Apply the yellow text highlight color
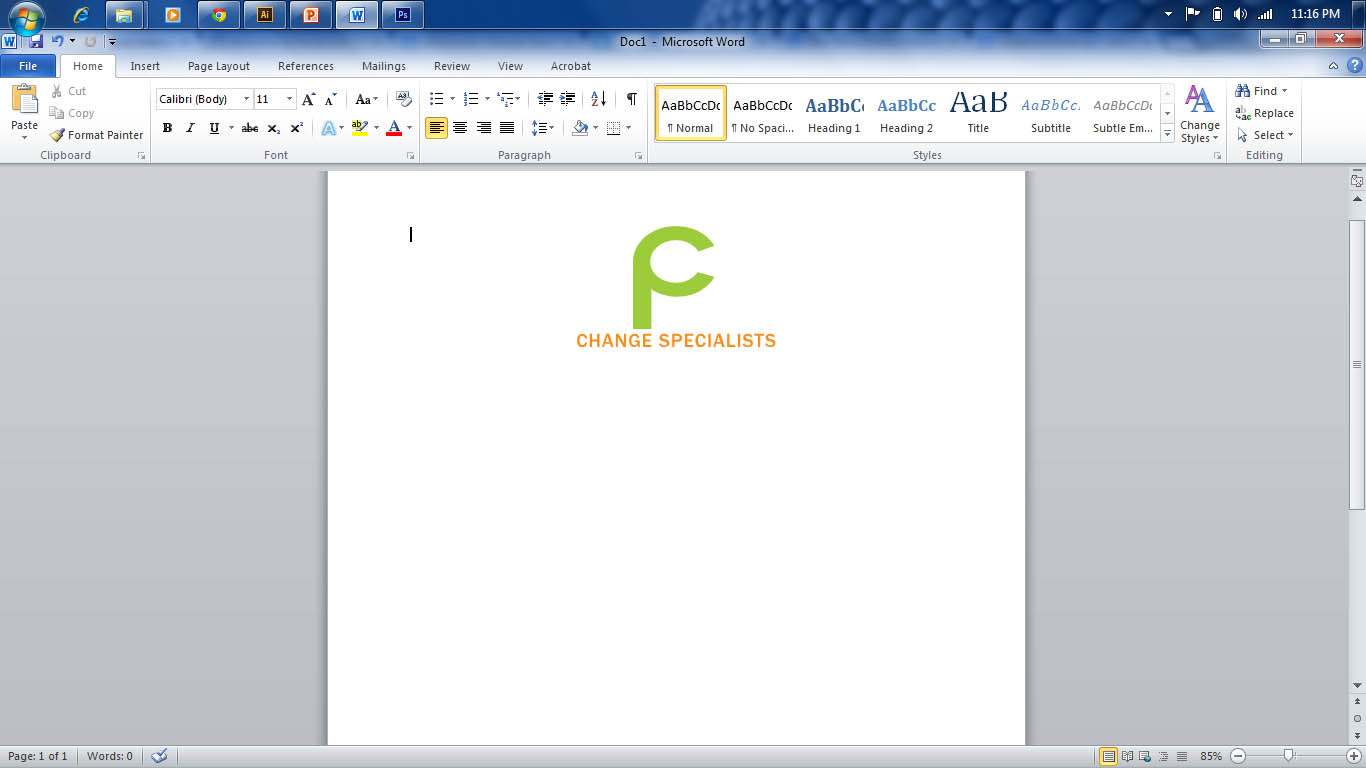This screenshot has height=768, width=1366. click(x=360, y=128)
